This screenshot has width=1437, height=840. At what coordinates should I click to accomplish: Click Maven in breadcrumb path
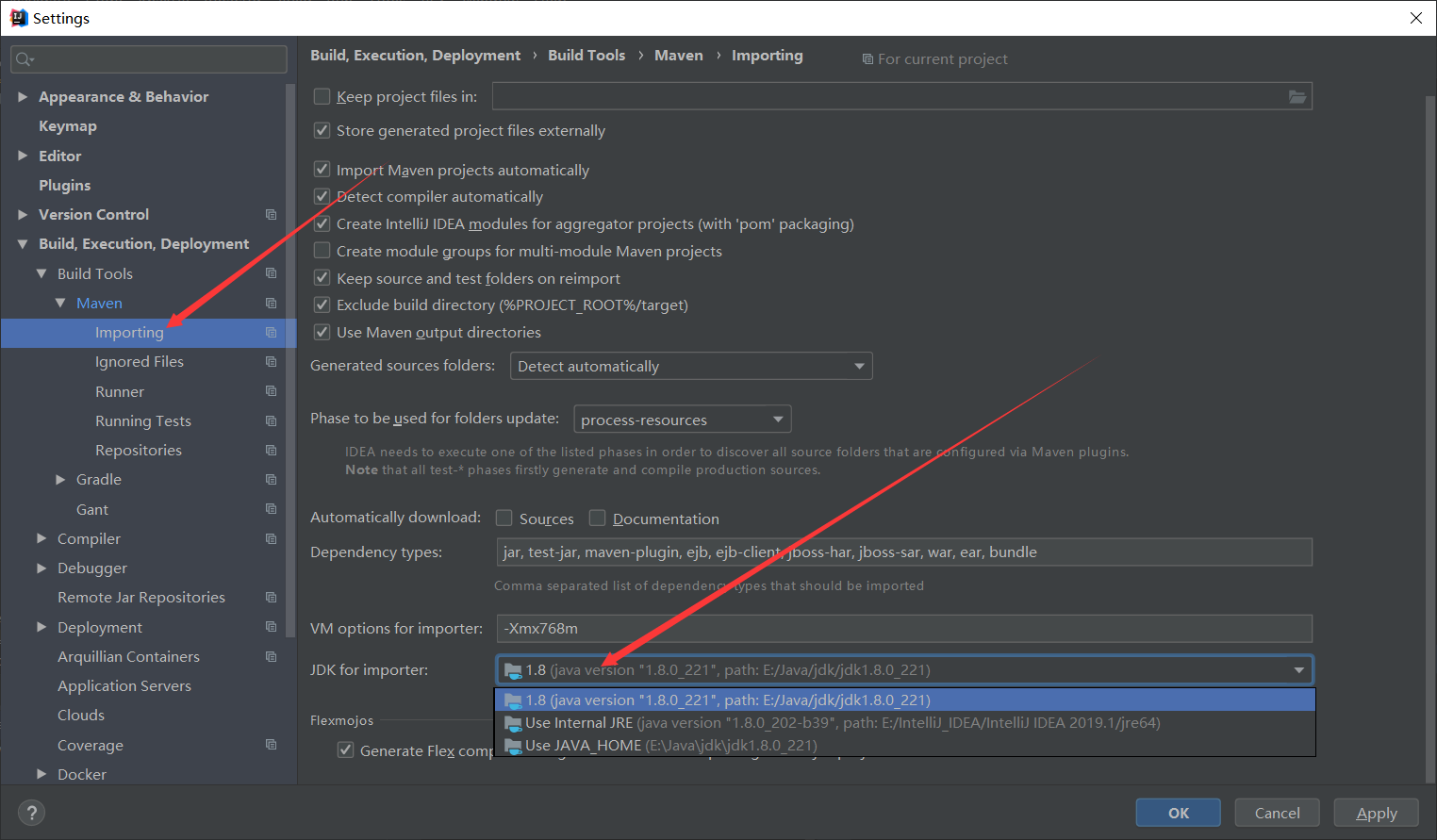coord(679,56)
